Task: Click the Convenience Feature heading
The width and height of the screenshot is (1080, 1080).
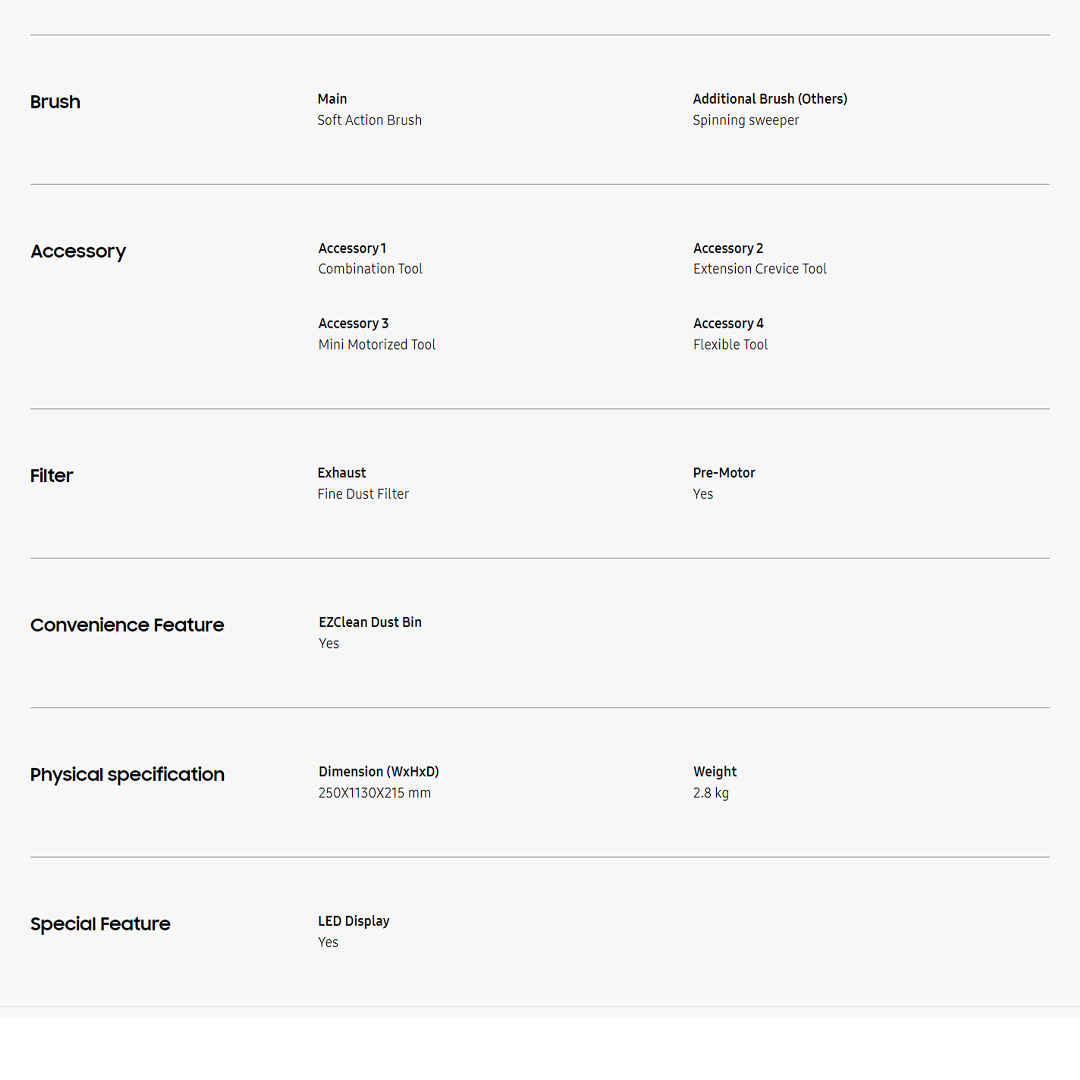Action: tap(127, 626)
